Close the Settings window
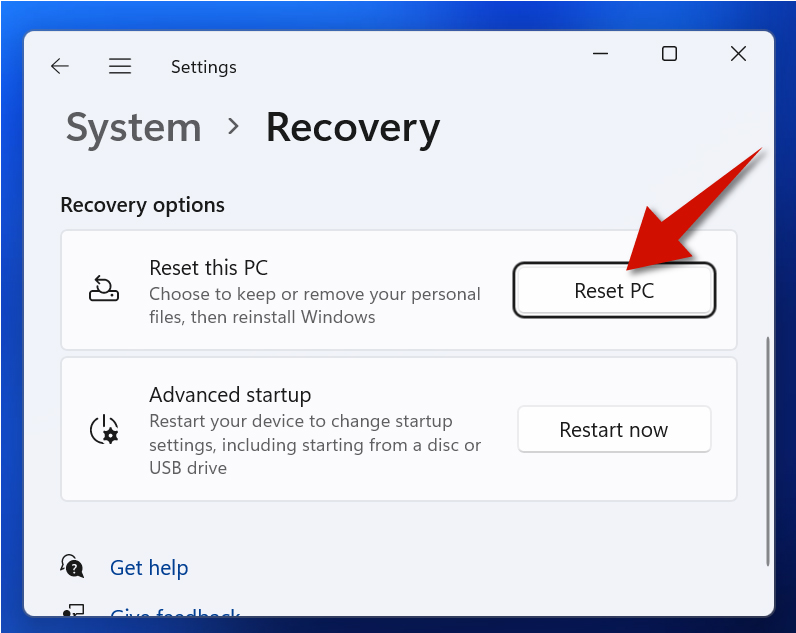The width and height of the screenshot is (796, 633). [739, 53]
